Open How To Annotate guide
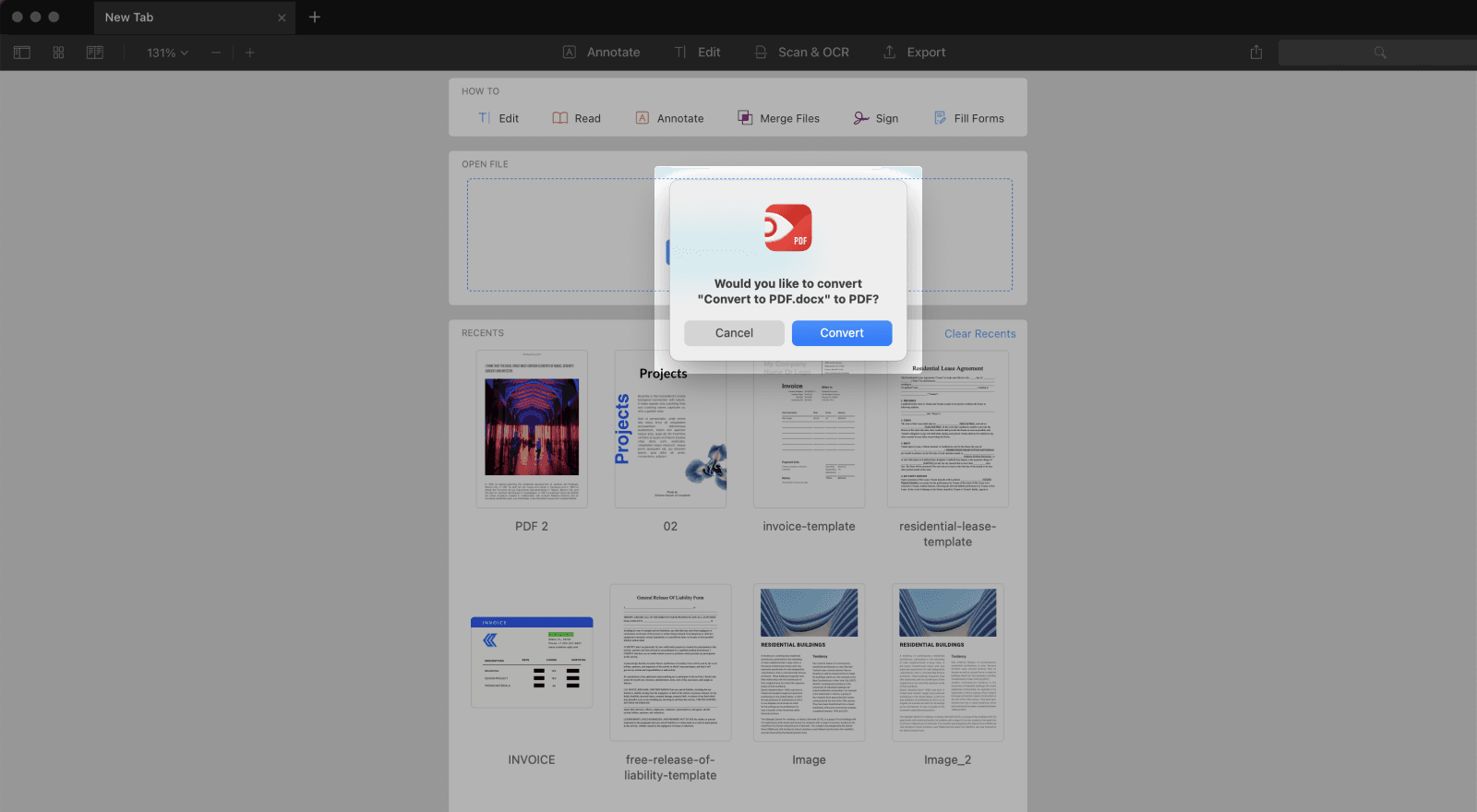This screenshot has width=1477, height=812. click(x=669, y=118)
